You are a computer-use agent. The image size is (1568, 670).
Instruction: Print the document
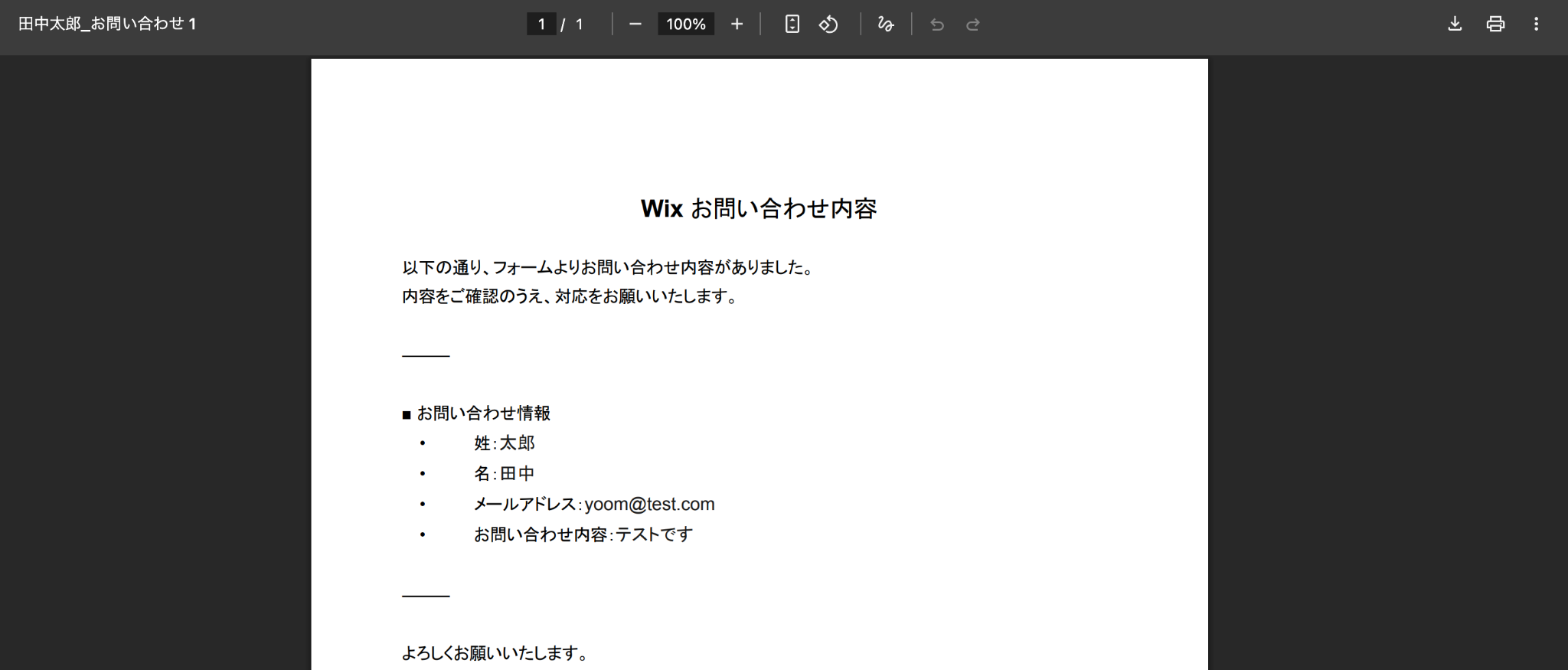coord(1495,25)
